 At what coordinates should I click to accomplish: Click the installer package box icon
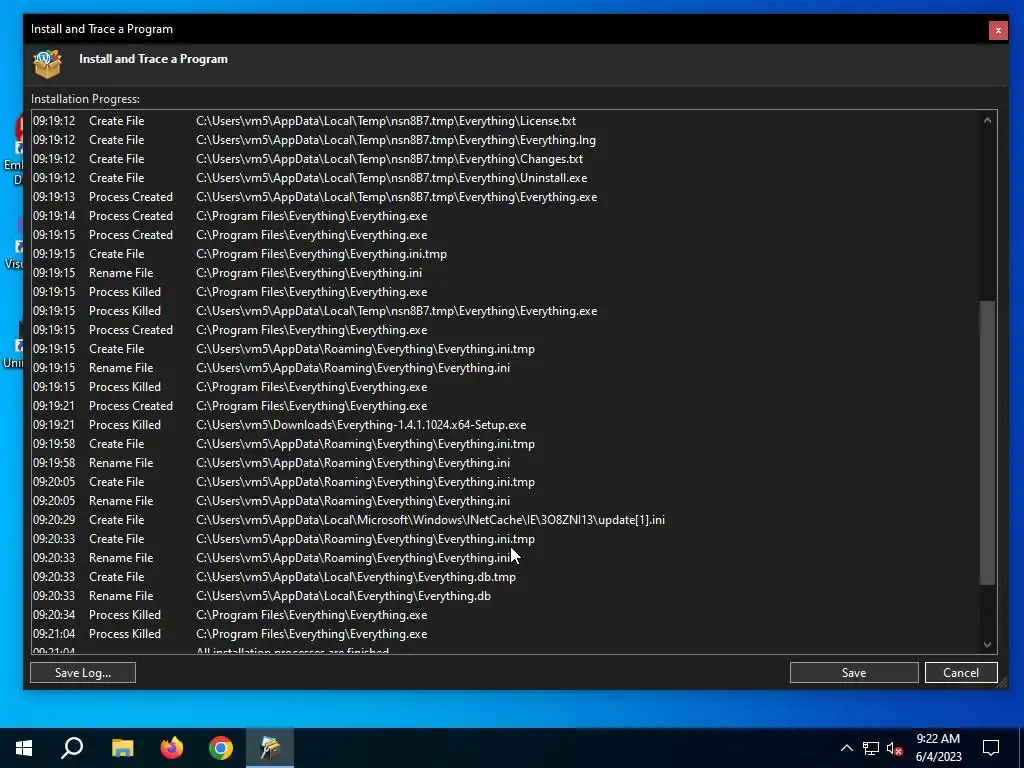coord(47,64)
